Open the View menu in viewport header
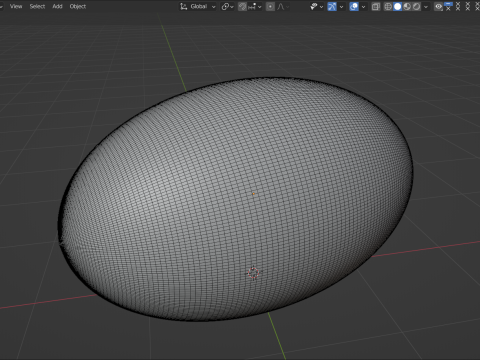This screenshot has height=360, width=480. (16, 6)
